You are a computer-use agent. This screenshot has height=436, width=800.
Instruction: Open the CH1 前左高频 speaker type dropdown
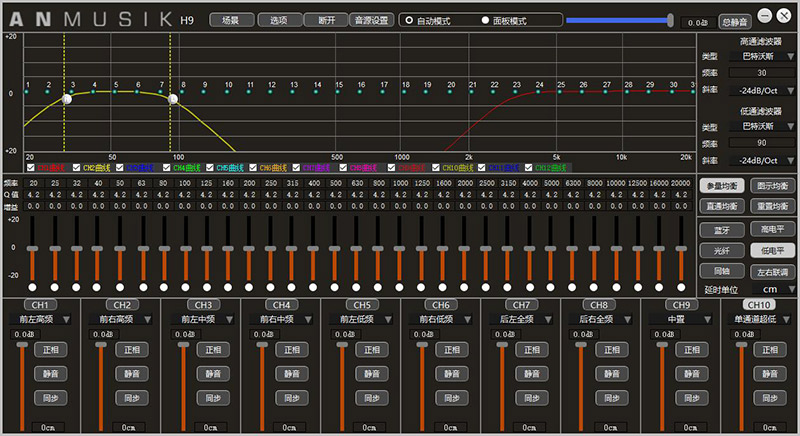coord(40,319)
